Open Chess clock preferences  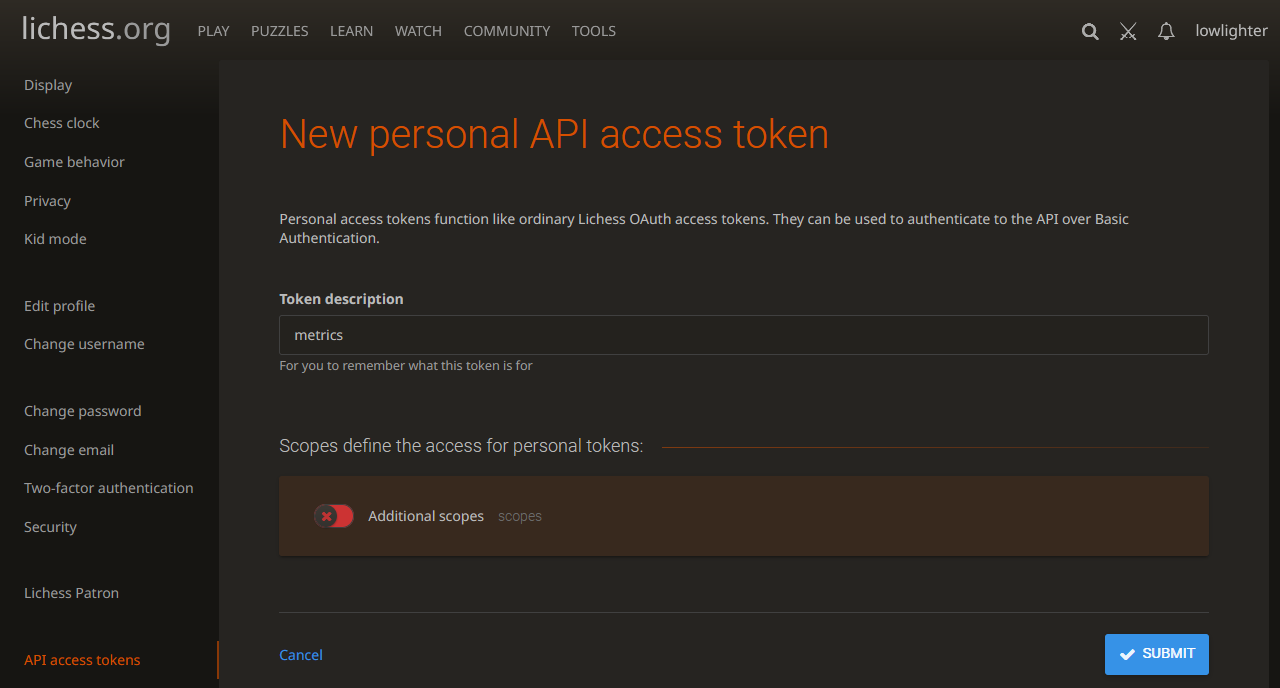click(x=62, y=123)
